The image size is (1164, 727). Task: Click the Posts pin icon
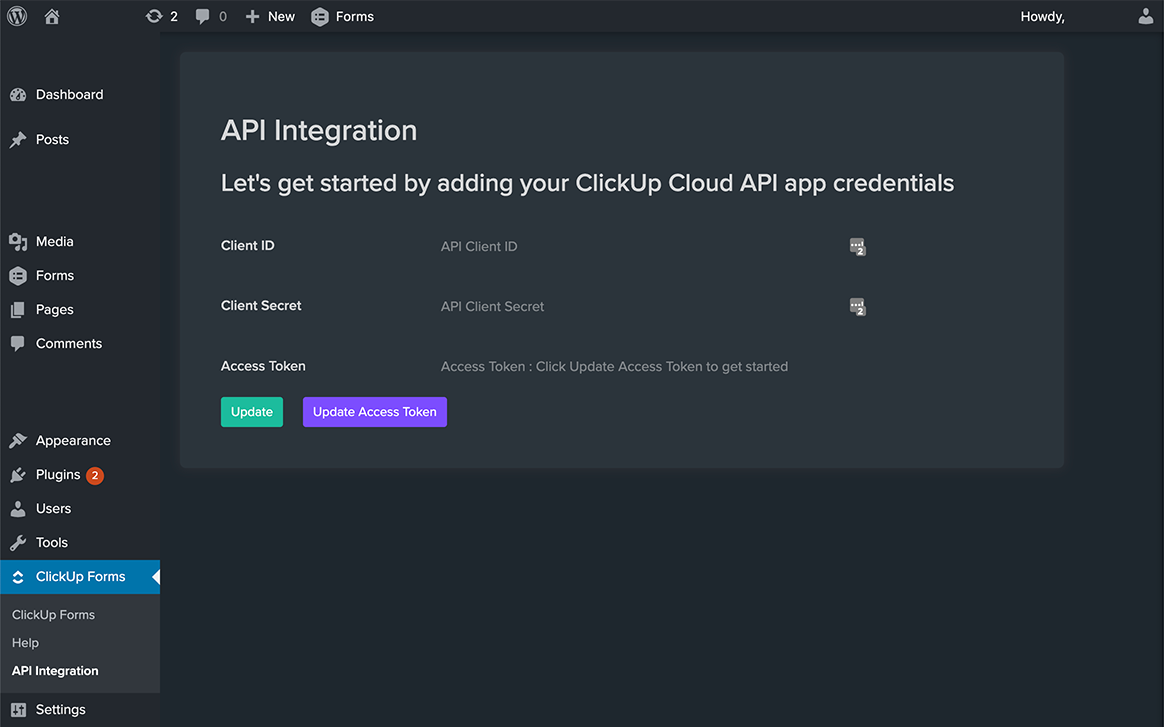(x=18, y=140)
